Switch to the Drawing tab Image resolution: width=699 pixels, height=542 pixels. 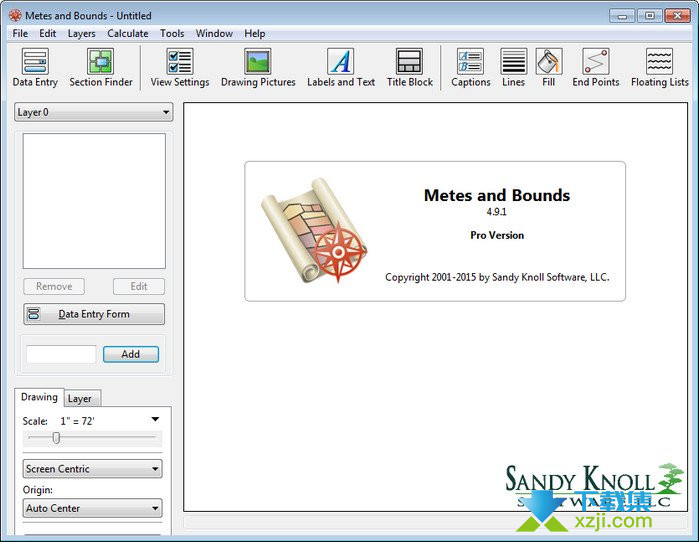tap(39, 397)
